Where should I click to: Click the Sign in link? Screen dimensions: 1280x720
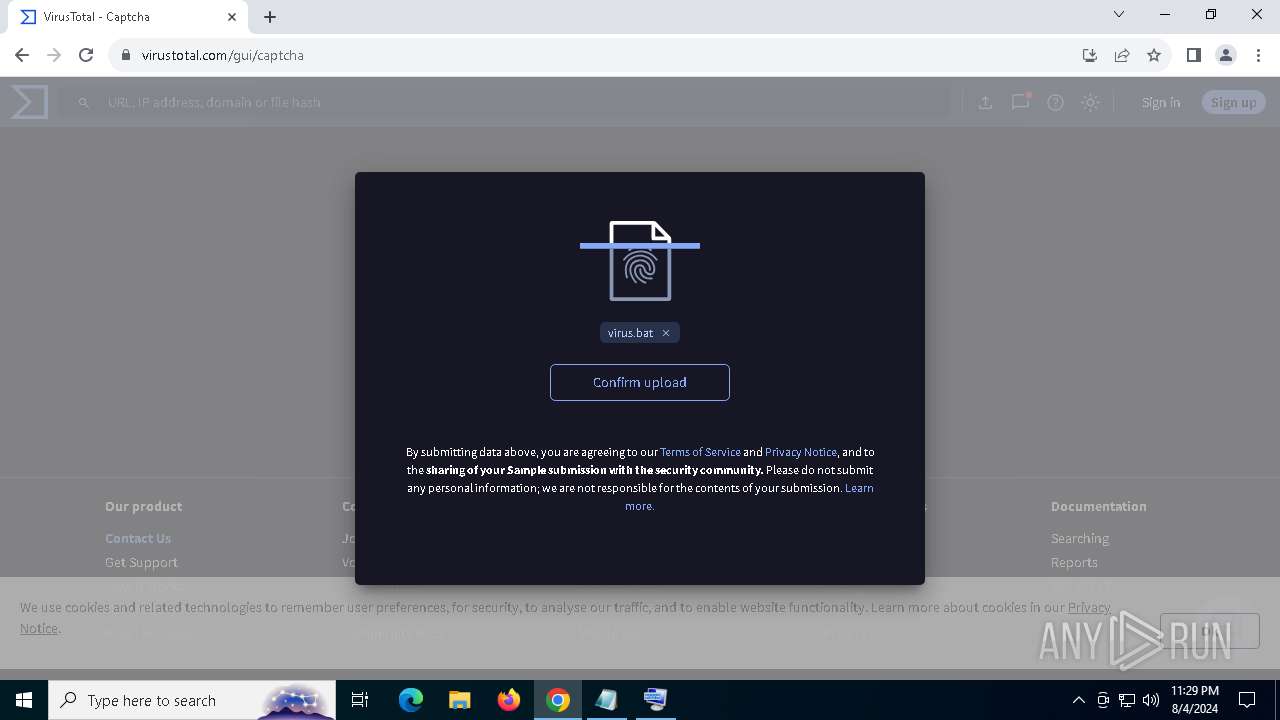point(1161,102)
